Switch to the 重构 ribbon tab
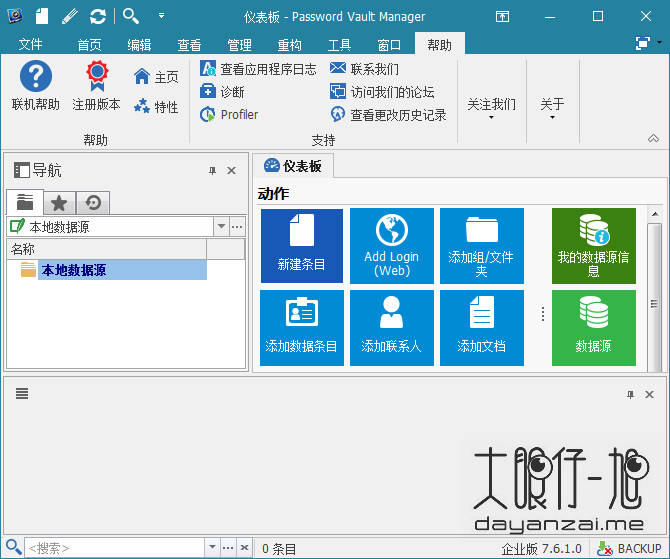The image size is (670, 559). pos(289,44)
